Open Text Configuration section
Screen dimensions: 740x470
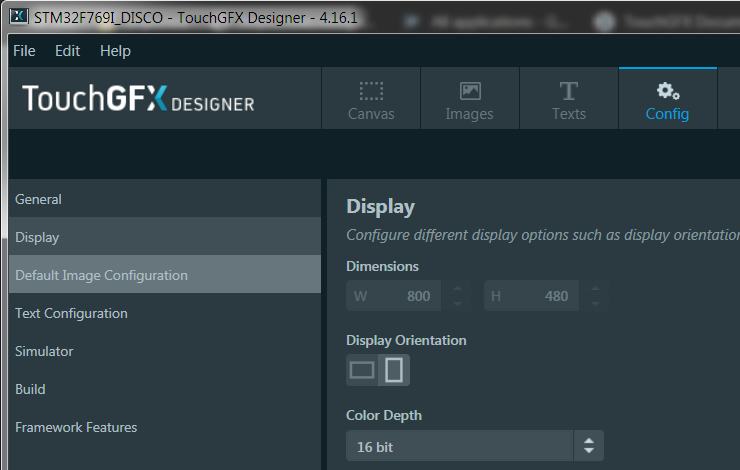[165, 313]
